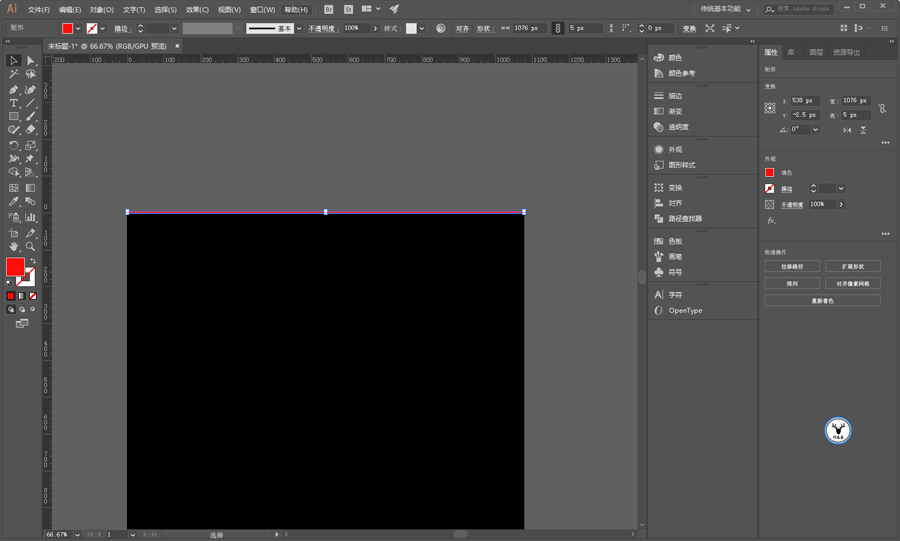
Task: Select the Pen tool in the toolbox
Action: click(x=14, y=89)
